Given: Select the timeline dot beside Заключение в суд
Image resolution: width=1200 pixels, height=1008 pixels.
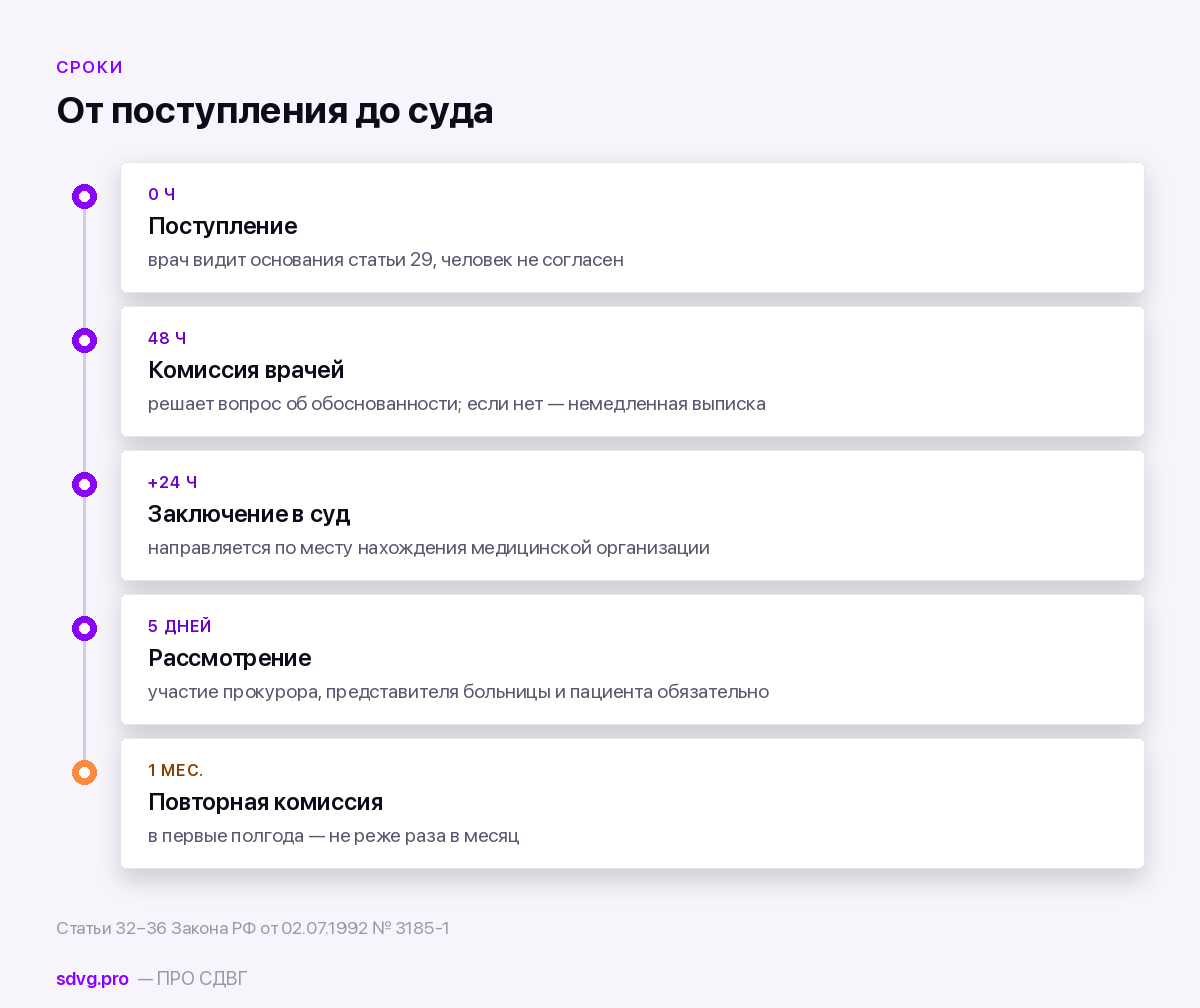Looking at the screenshot, I should 84,484.
